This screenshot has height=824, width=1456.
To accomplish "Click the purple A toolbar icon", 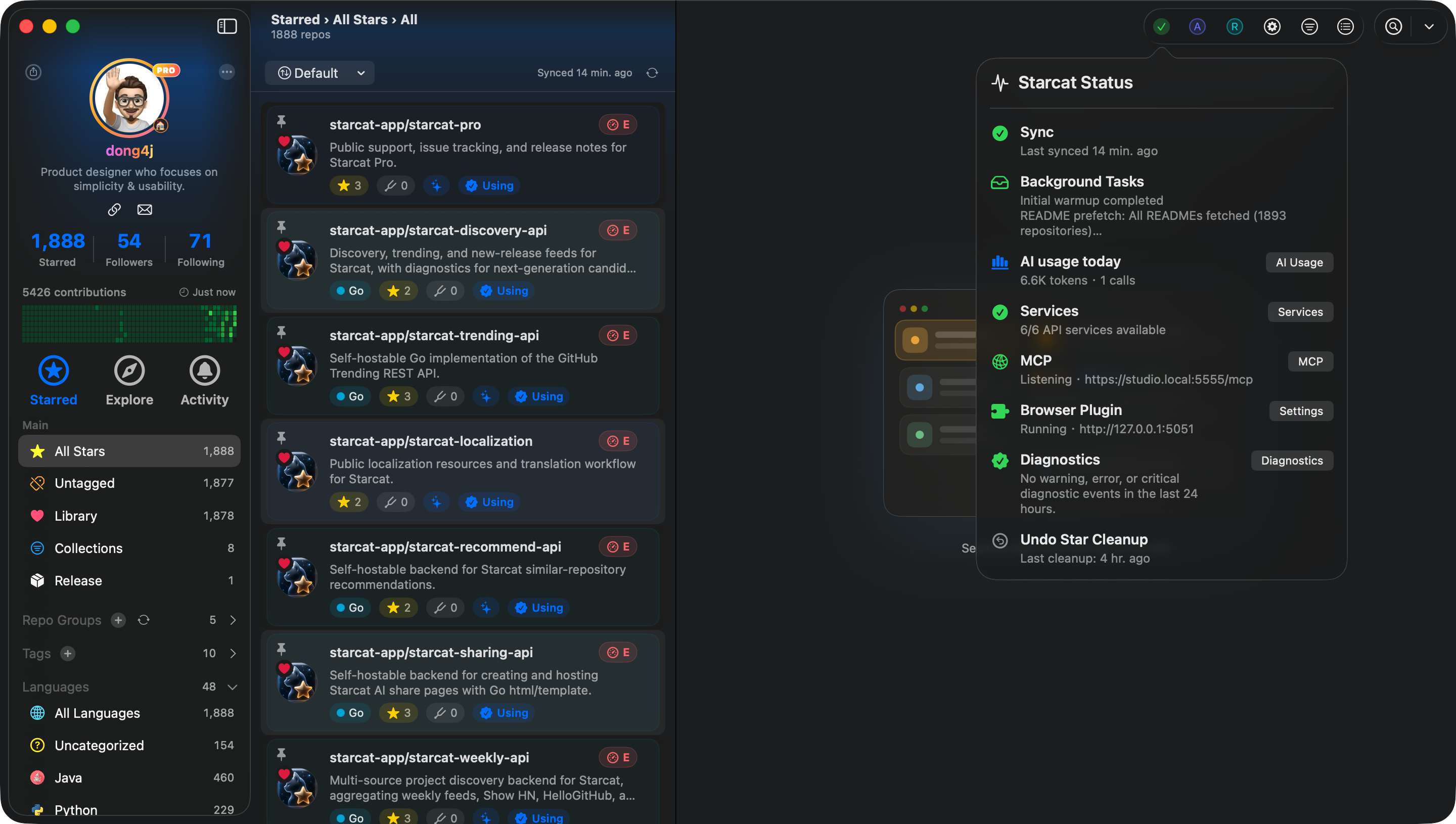I will tap(1197, 27).
